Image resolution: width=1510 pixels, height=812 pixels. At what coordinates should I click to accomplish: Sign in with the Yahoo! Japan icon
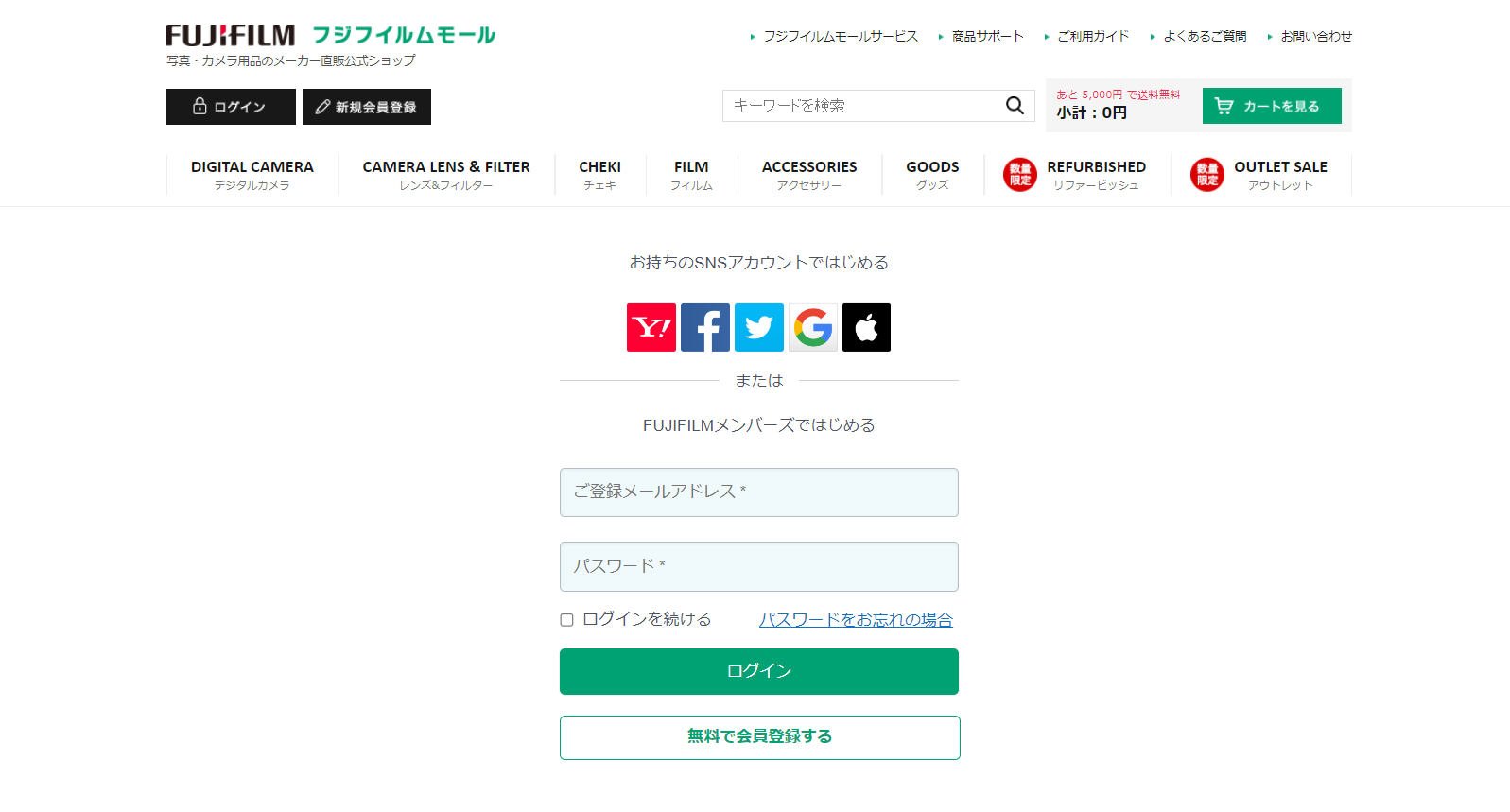point(651,327)
